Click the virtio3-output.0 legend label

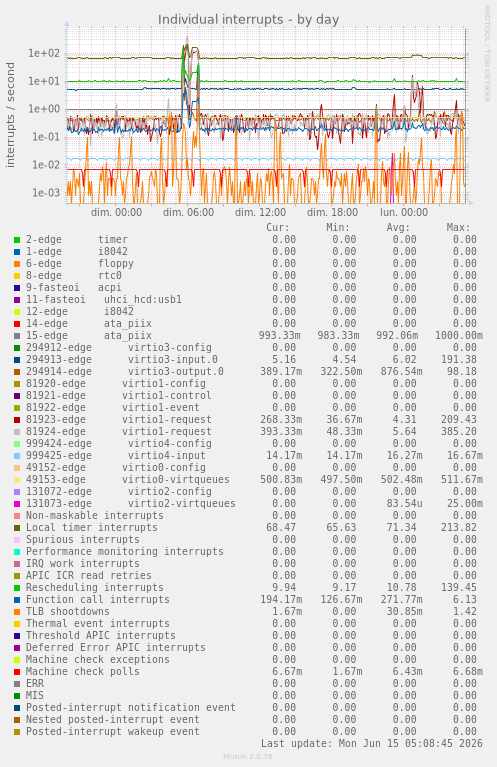[176, 371]
